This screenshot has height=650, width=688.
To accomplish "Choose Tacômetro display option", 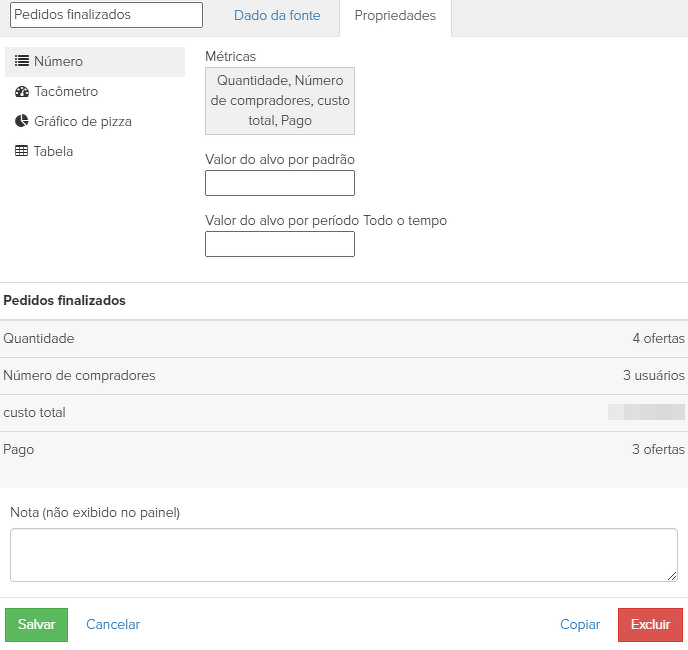I will 66,92.
